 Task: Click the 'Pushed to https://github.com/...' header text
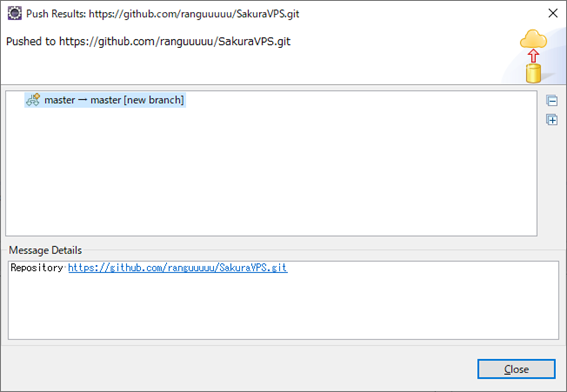pos(148,42)
